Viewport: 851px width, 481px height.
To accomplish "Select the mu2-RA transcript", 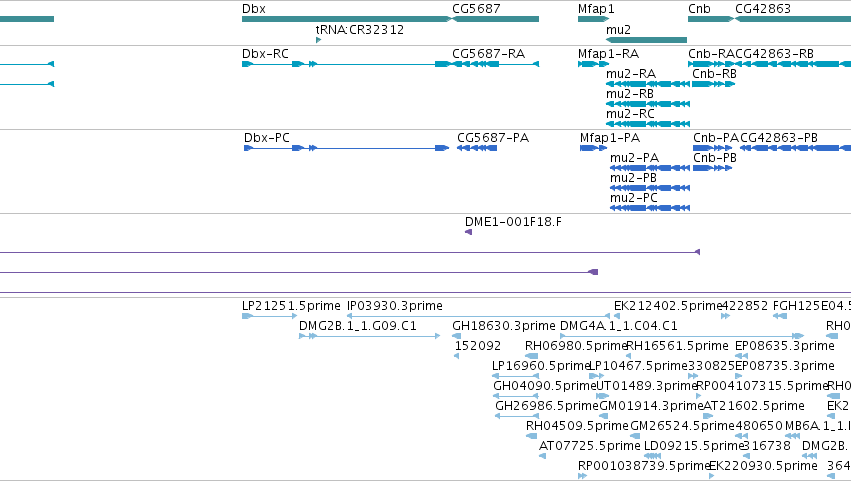I will coord(648,84).
